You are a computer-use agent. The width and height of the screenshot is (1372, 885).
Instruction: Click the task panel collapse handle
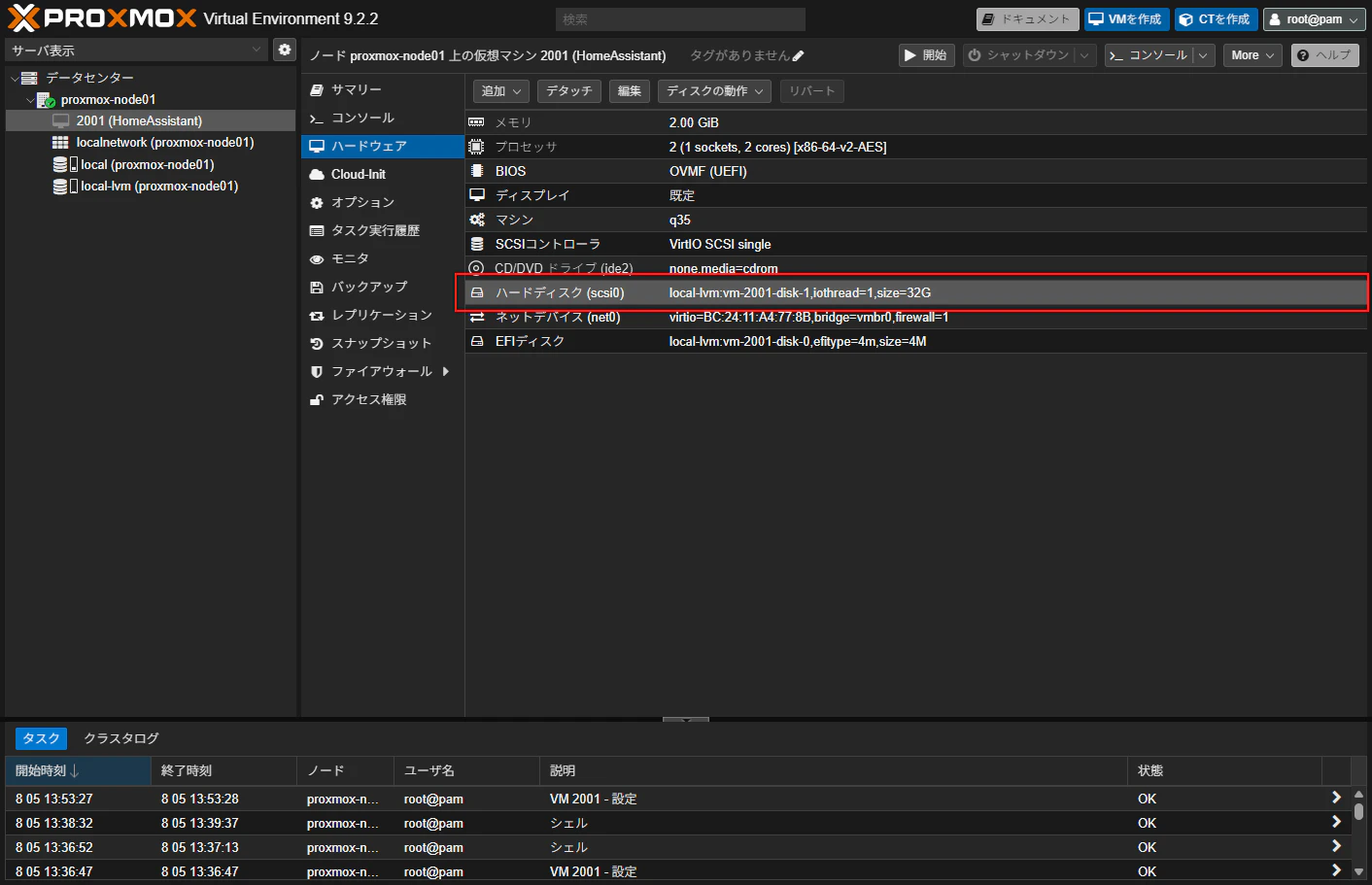click(x=686, y=720)
